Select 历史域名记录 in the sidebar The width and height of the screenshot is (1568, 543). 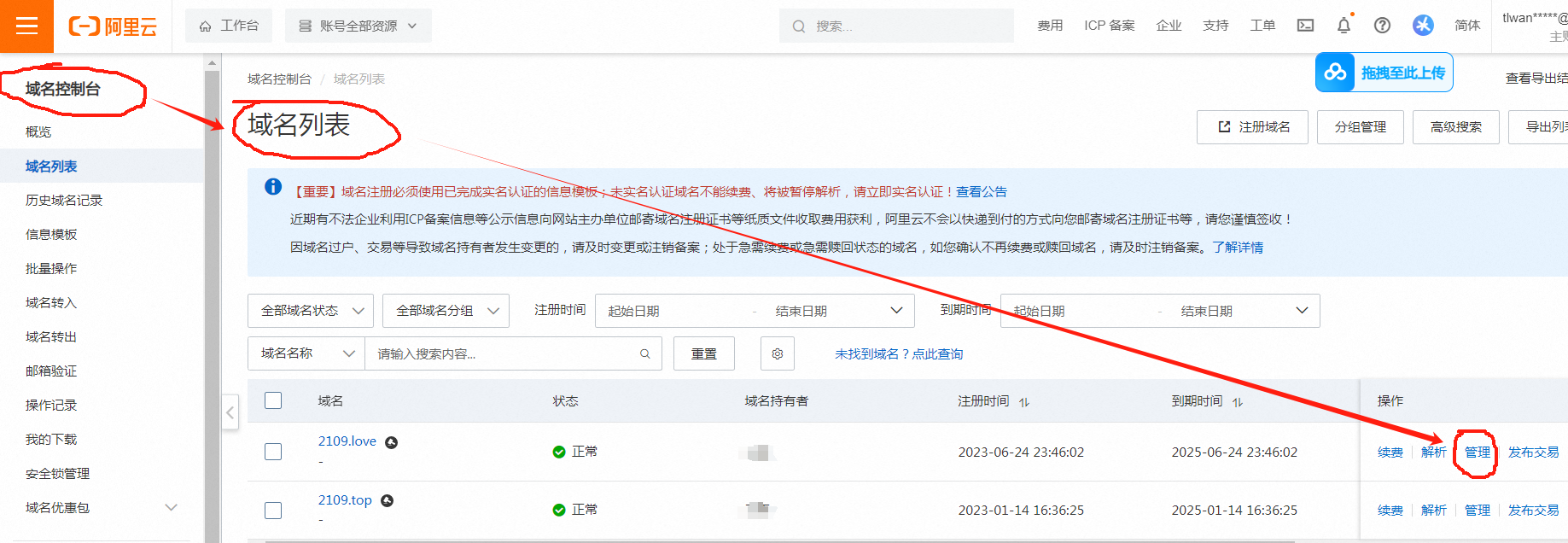coord(64,200)
